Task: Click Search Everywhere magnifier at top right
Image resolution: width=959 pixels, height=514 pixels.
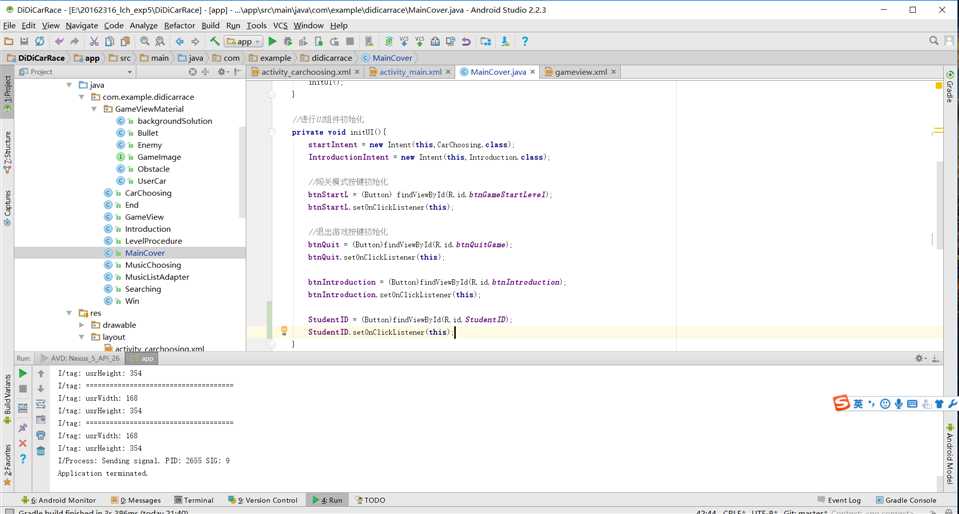Action: coord(933,40)
